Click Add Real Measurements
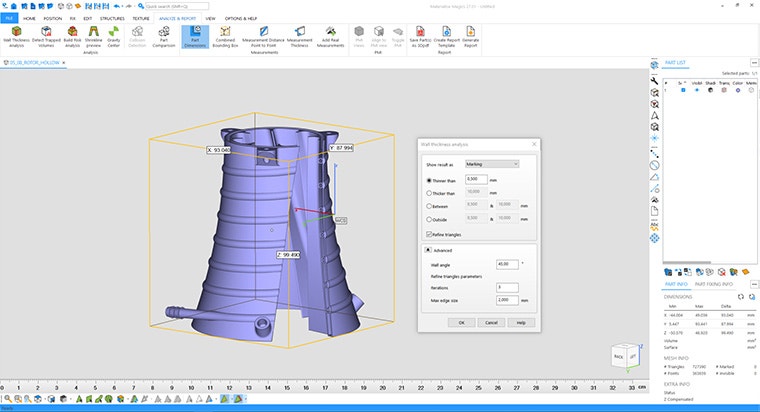760x412 pixels. [331, 37]
